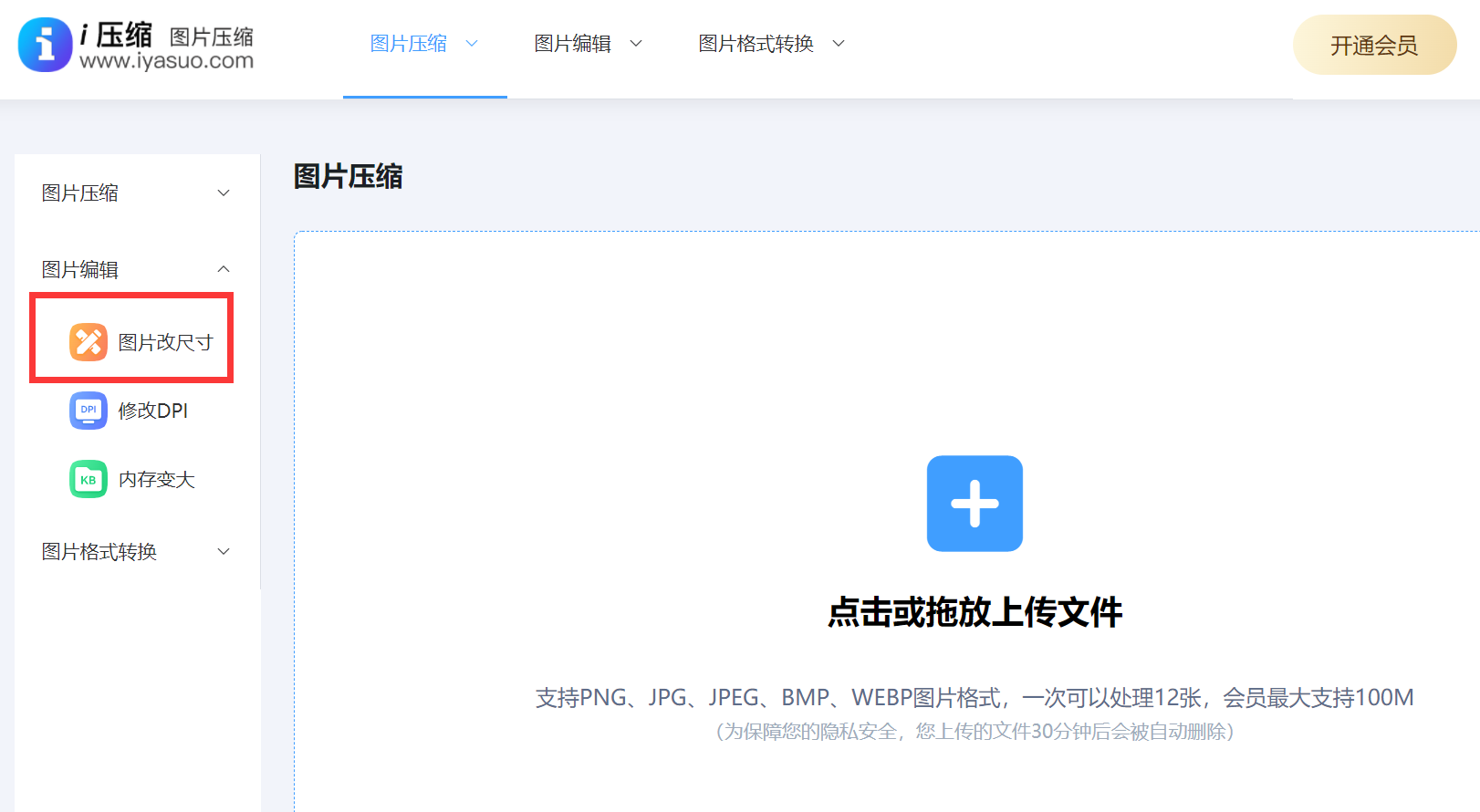This screenshot has height=812, width=1480.
Task: Expand the sidebar 图片格式转换 section chevron
Action: coord(224,551)
